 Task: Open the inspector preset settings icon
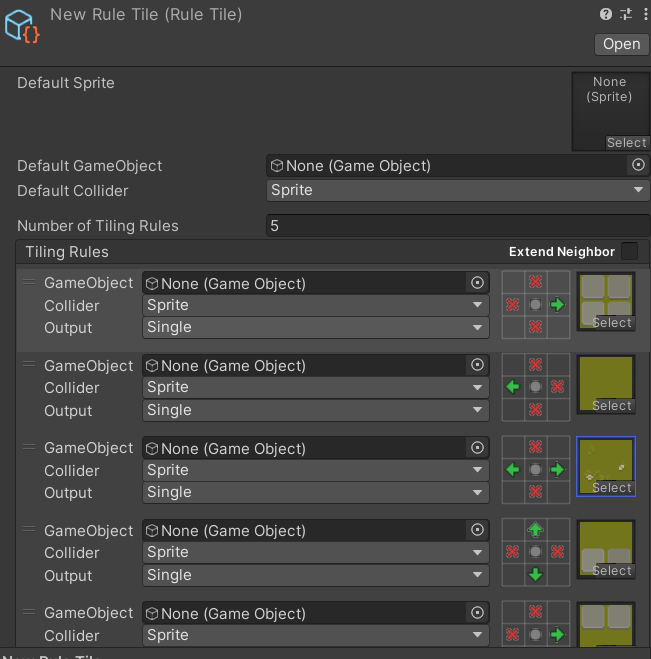point(626,14)
